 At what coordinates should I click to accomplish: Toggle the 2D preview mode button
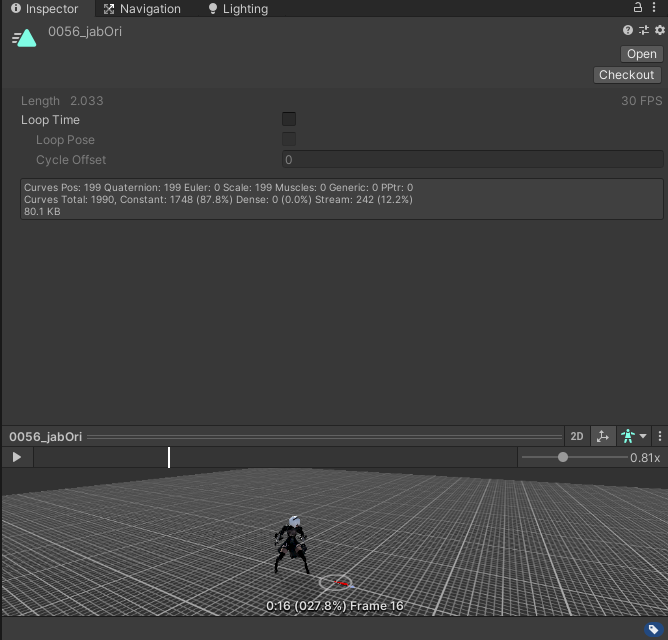(x=577, y=436)
